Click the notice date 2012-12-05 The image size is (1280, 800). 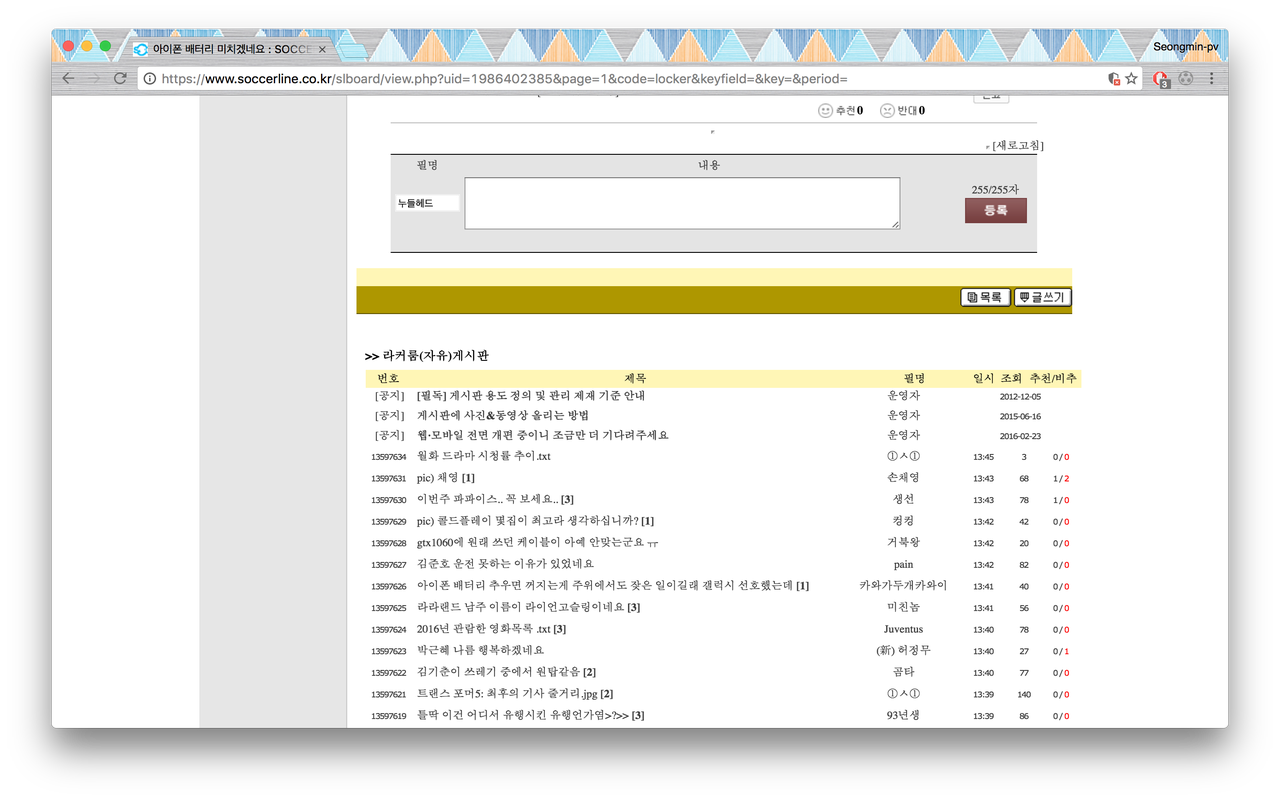1020,397
